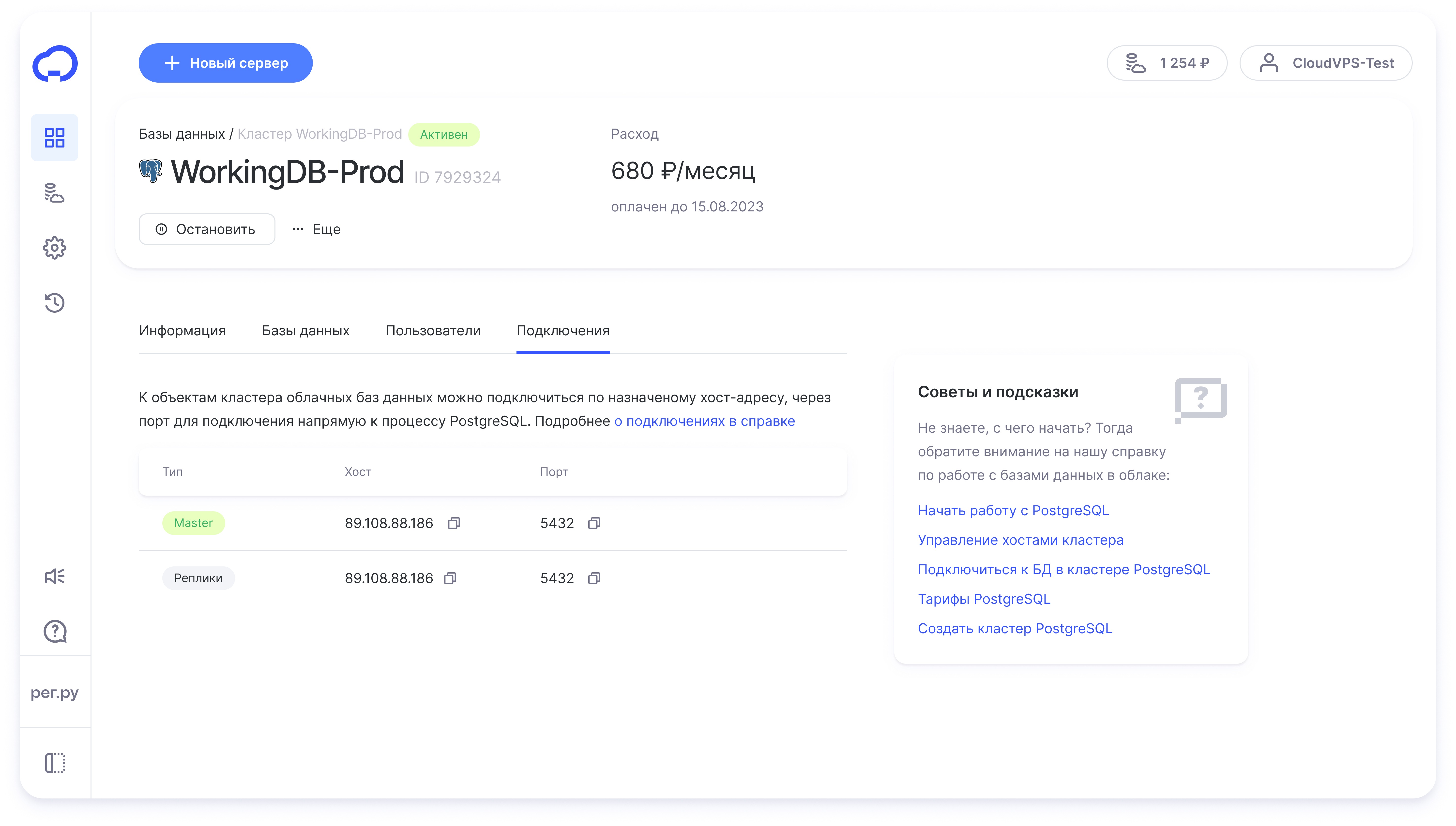Open settings gear in the sidebar
The width and height of the screenshot is (1456, 826).
coord(54,248)
